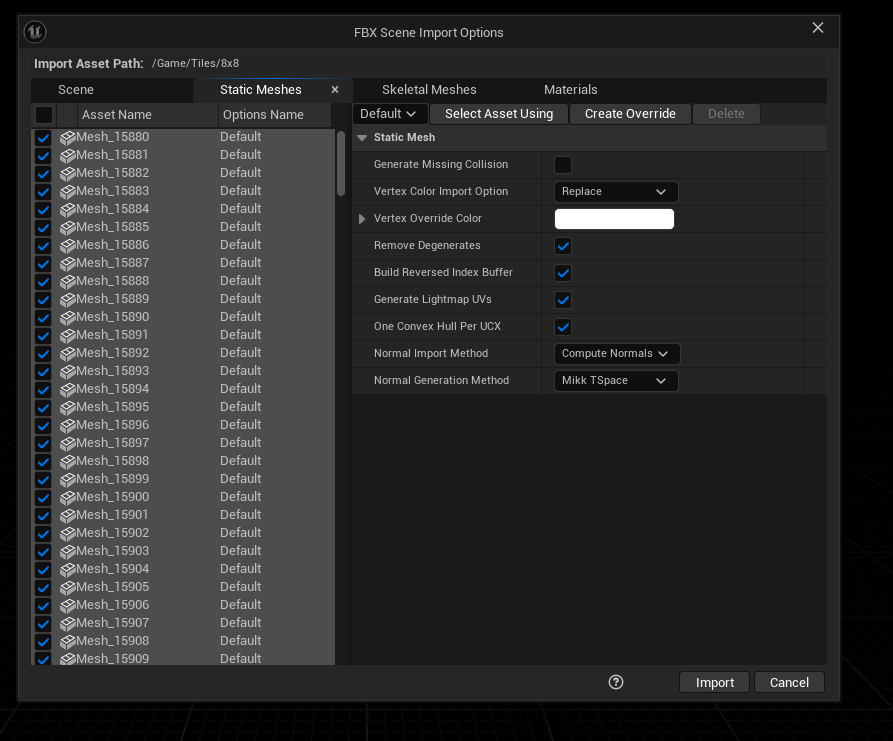This screenshot has height=741, width=893.
Task: Toggle the select-all checkbox in list header
Action: tap(44, 115)
